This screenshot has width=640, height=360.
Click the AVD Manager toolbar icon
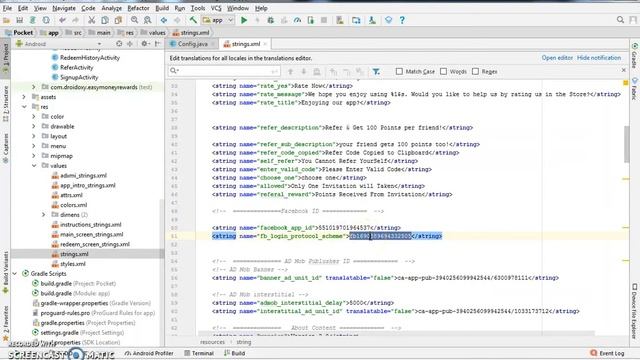click(340, 20)
